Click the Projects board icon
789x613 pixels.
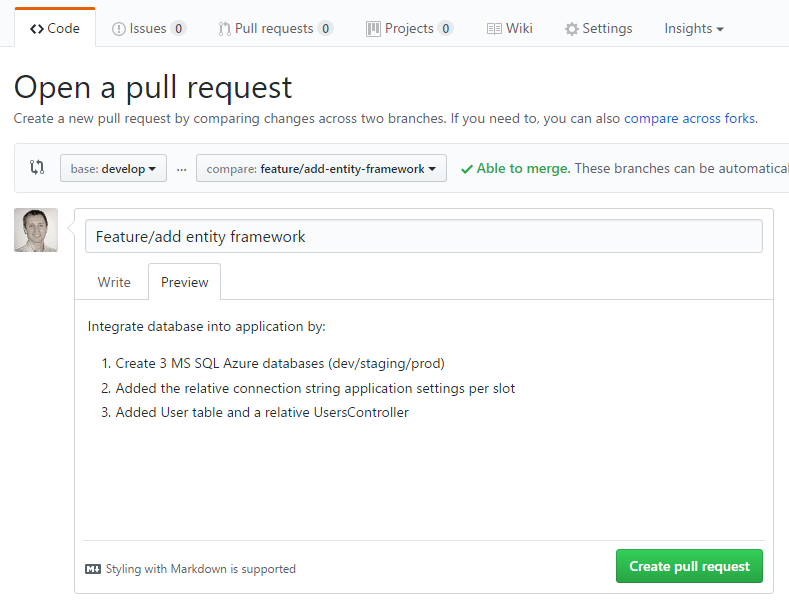[373, 29]
